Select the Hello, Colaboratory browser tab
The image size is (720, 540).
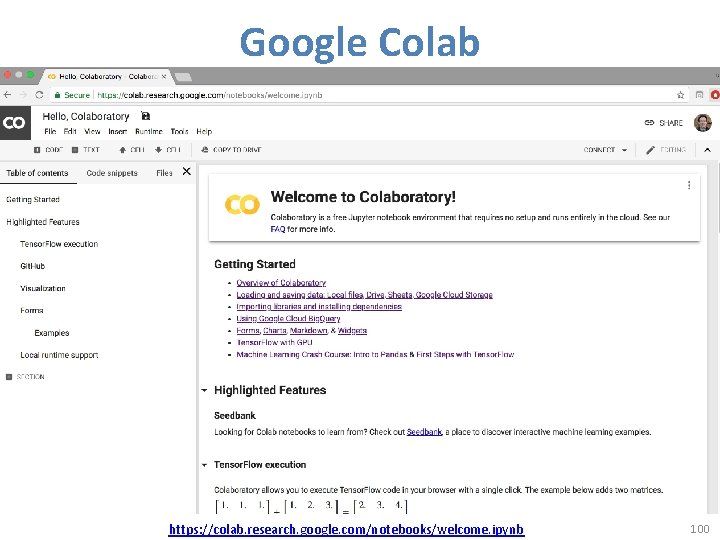(108, 76)
